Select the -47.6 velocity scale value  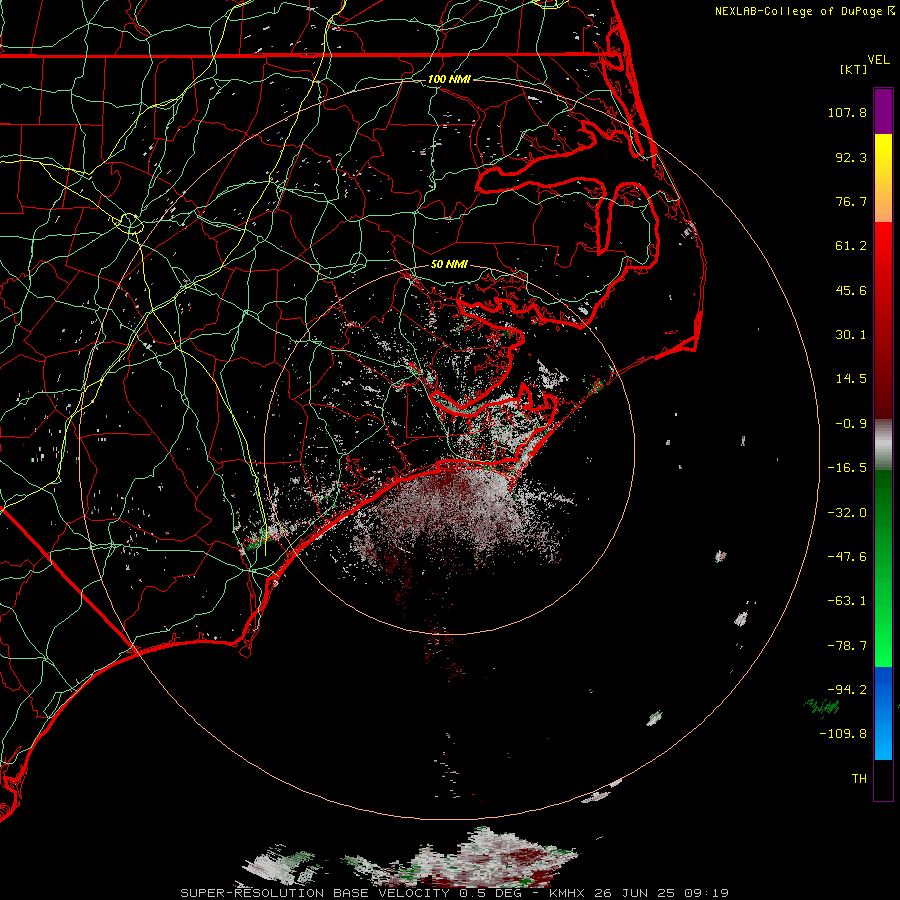pyautogui.click(x=847, y=557)
